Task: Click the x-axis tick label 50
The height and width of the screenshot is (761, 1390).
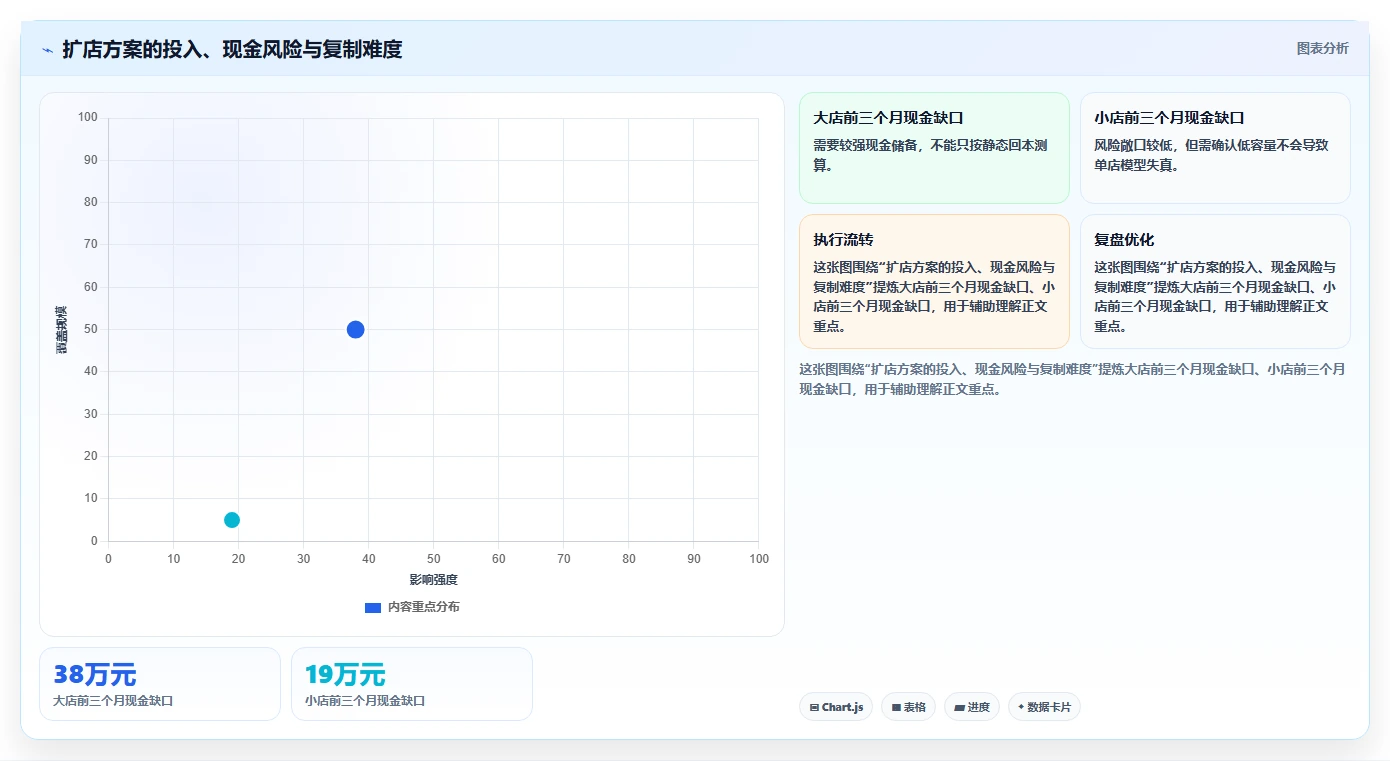Action: [x=433, y=559]
